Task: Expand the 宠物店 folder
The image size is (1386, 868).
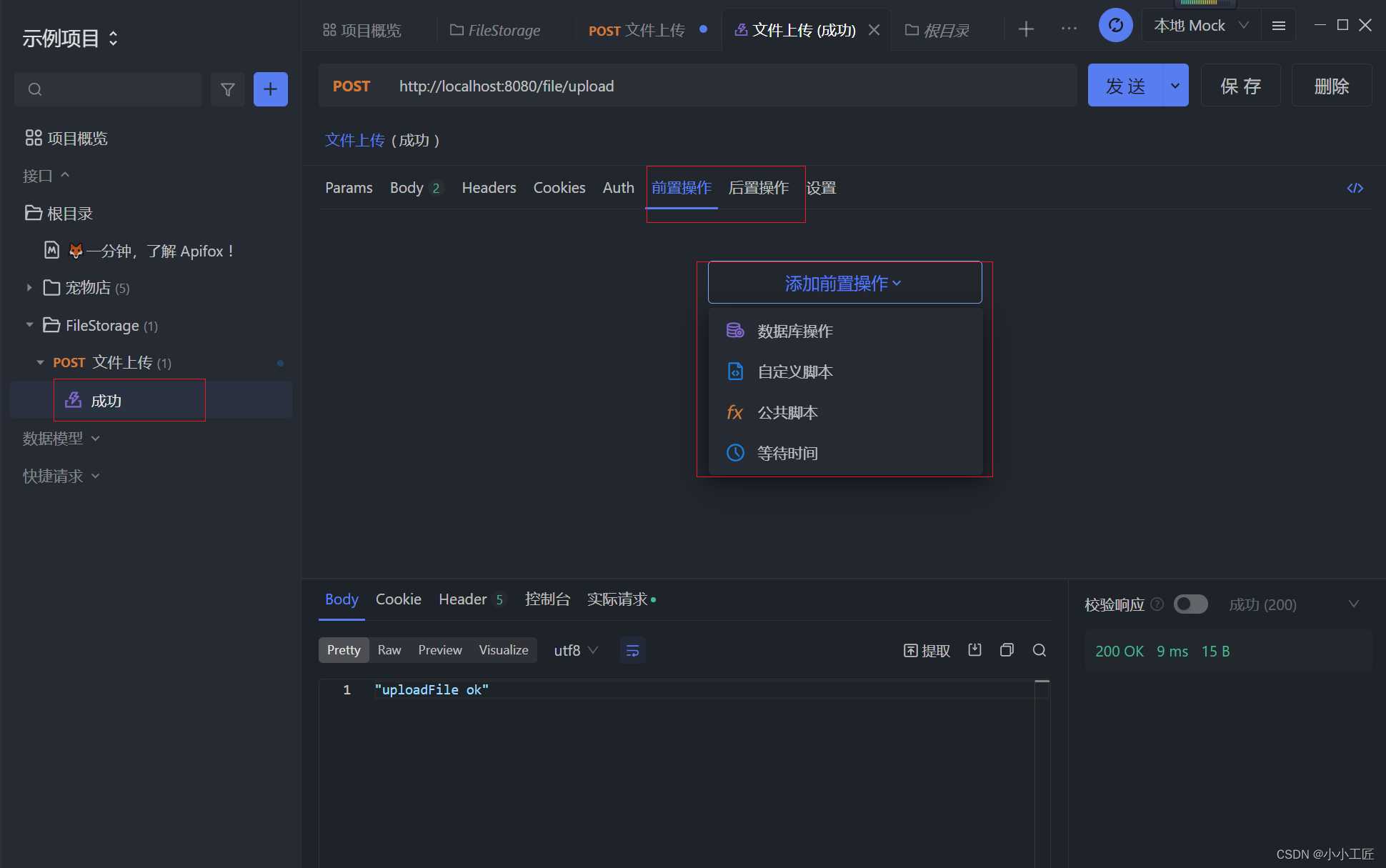Action: pyautogui.click(x=29, y=287)
